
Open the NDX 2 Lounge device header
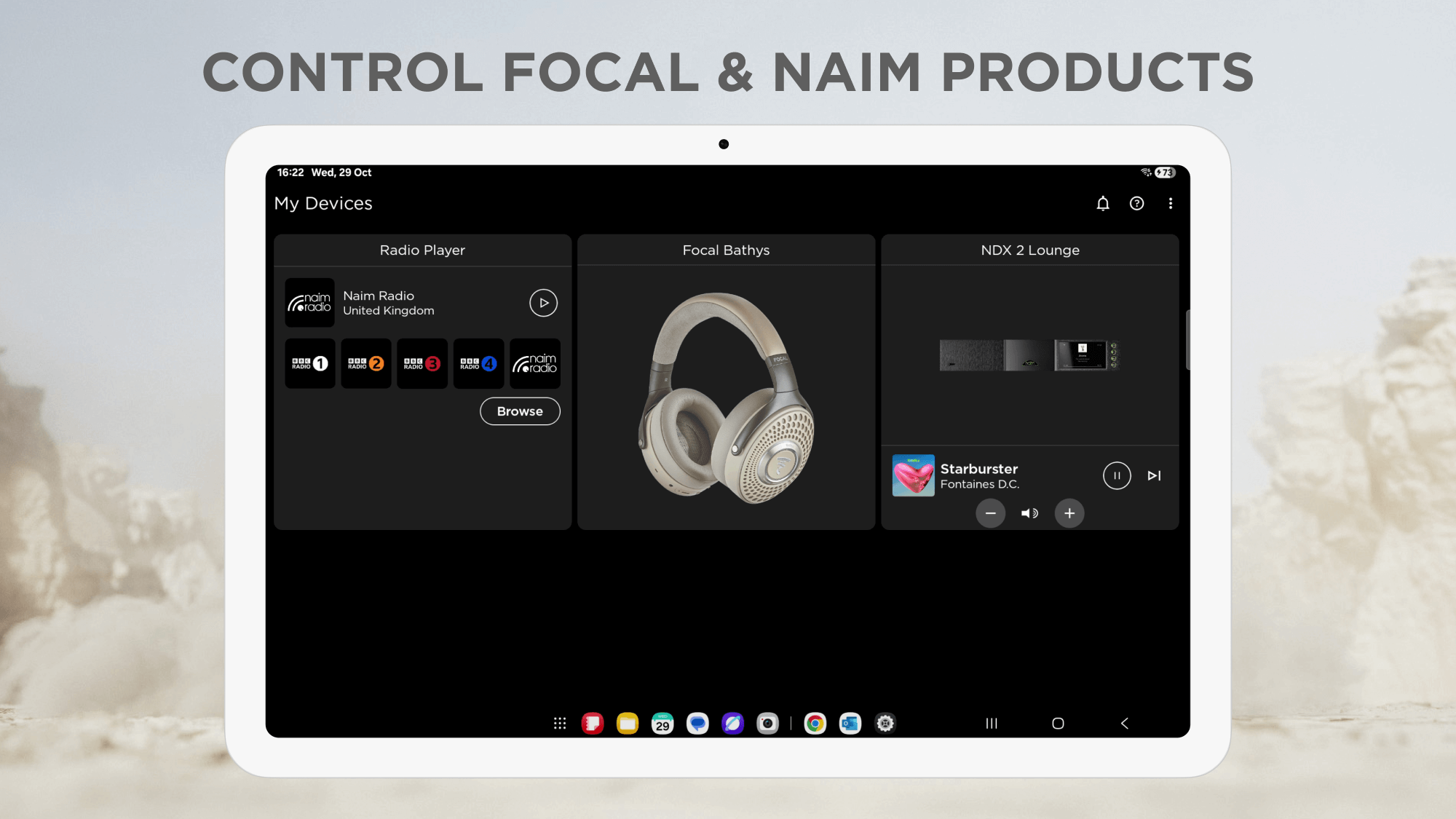[x=1029, y=250]
